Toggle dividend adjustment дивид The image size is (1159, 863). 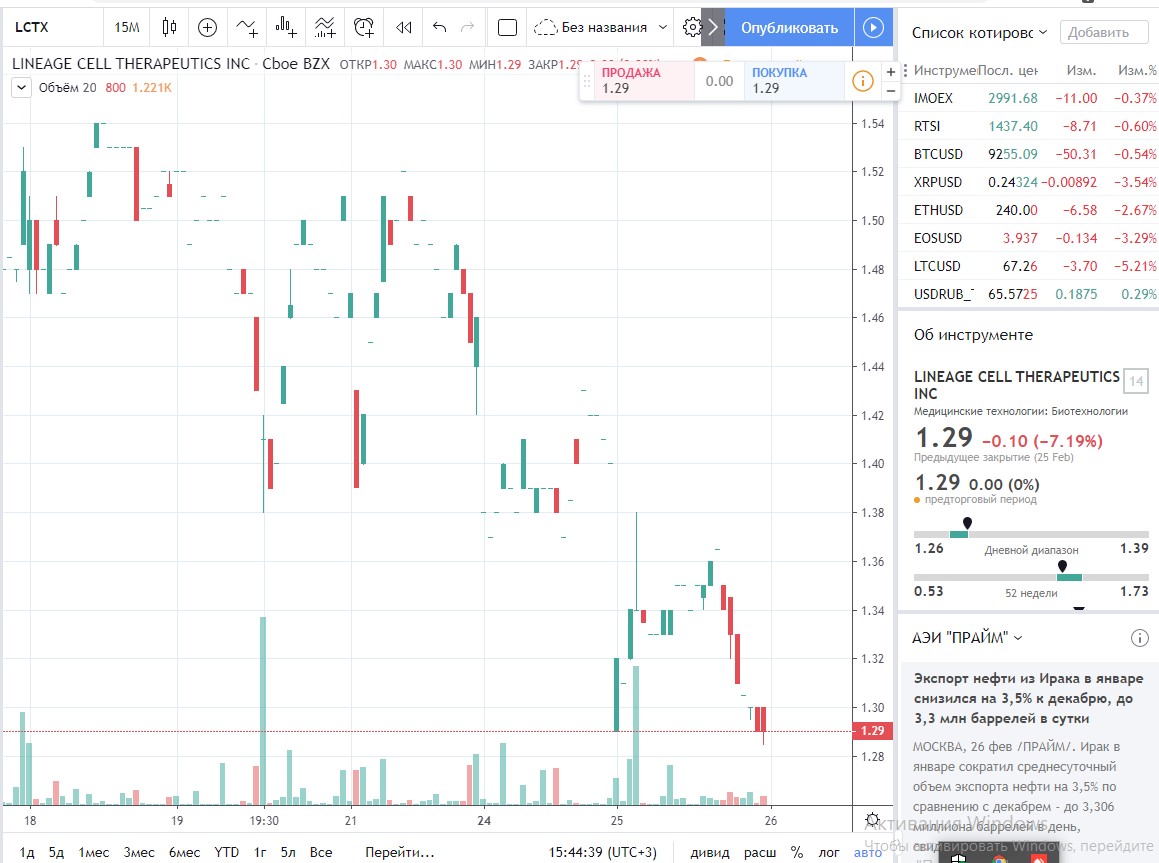(710, 852)
